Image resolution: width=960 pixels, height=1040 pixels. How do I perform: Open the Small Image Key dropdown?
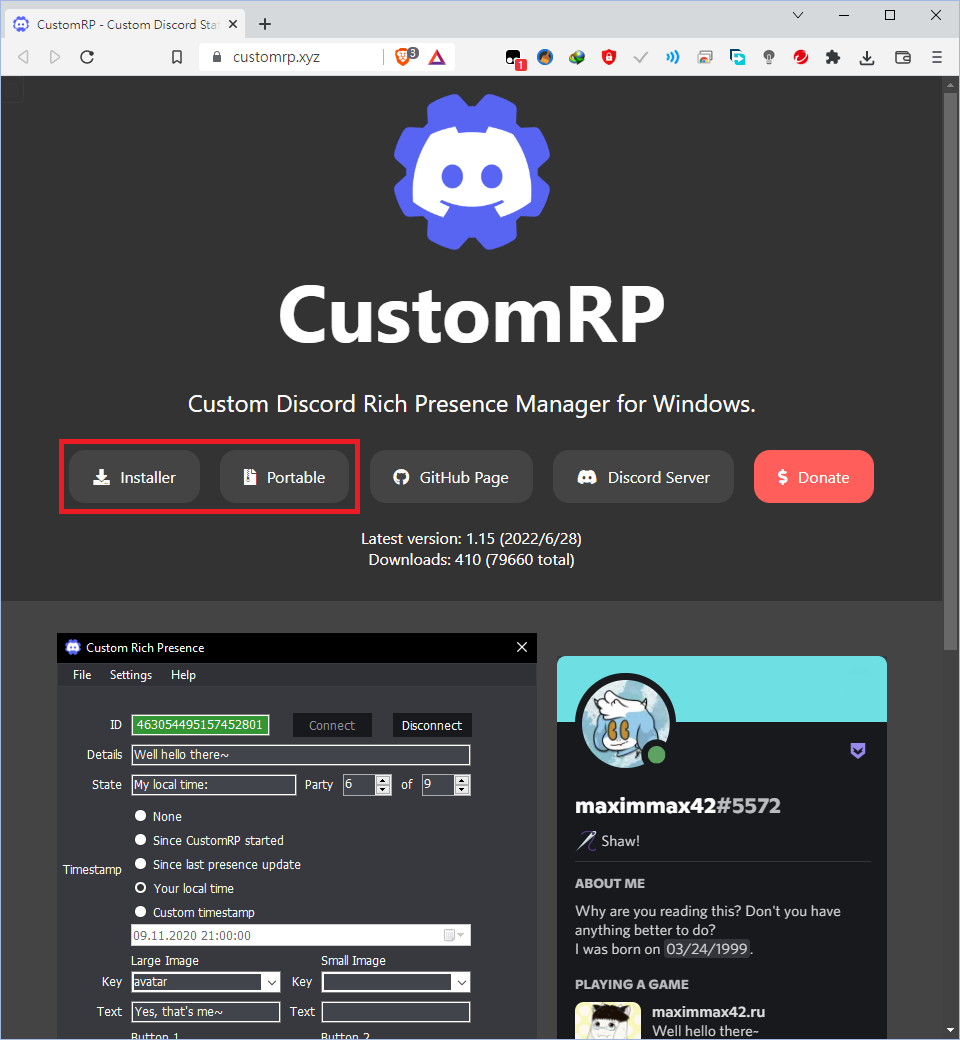461,982
